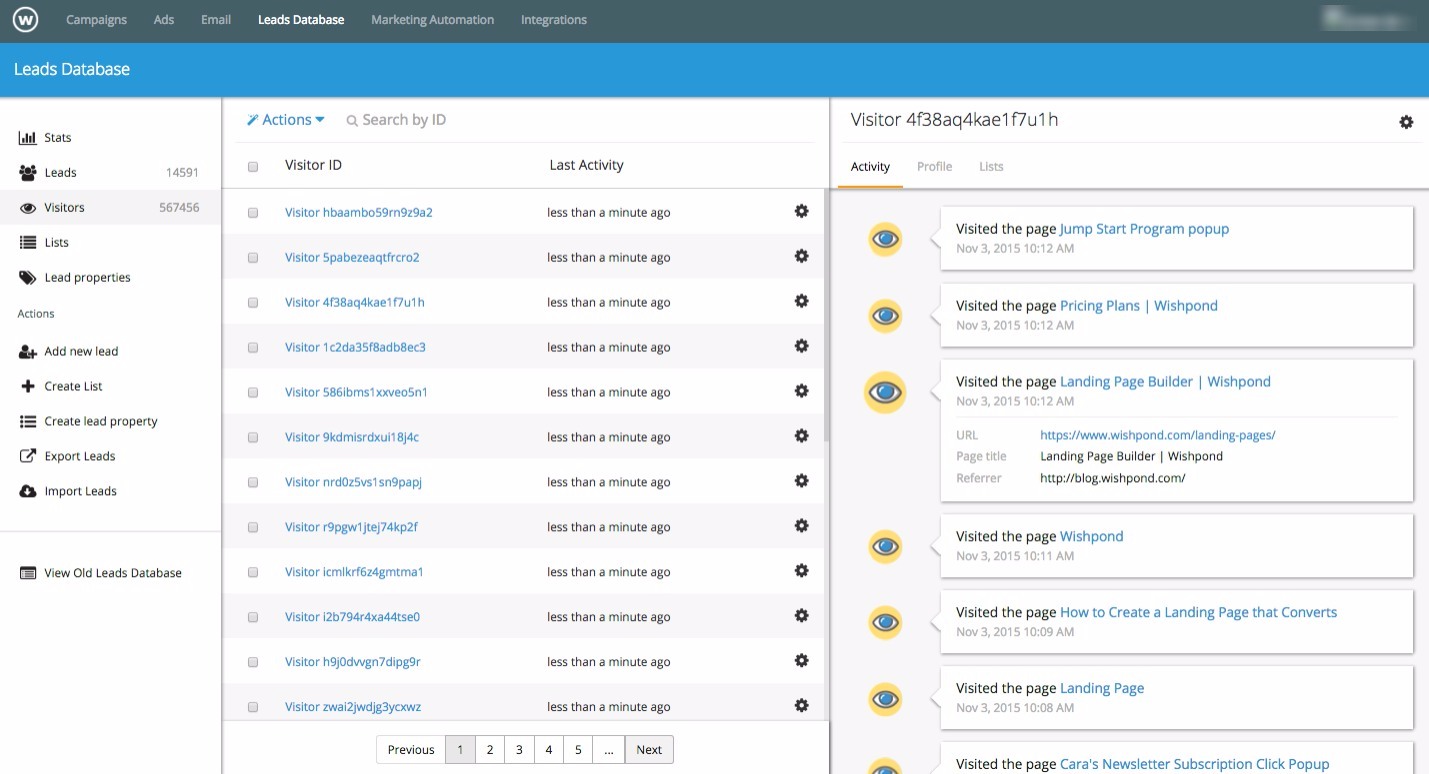This screenshot has width=1429, height=774.
Task: Open gear menu for Visitor 5pabezeaqtfrcro2
Action: pyautogui.click(x=801, y=256)
